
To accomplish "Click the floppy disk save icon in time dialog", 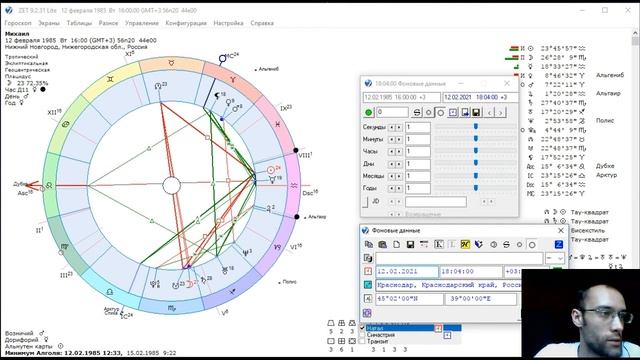I will pos(476,112).
